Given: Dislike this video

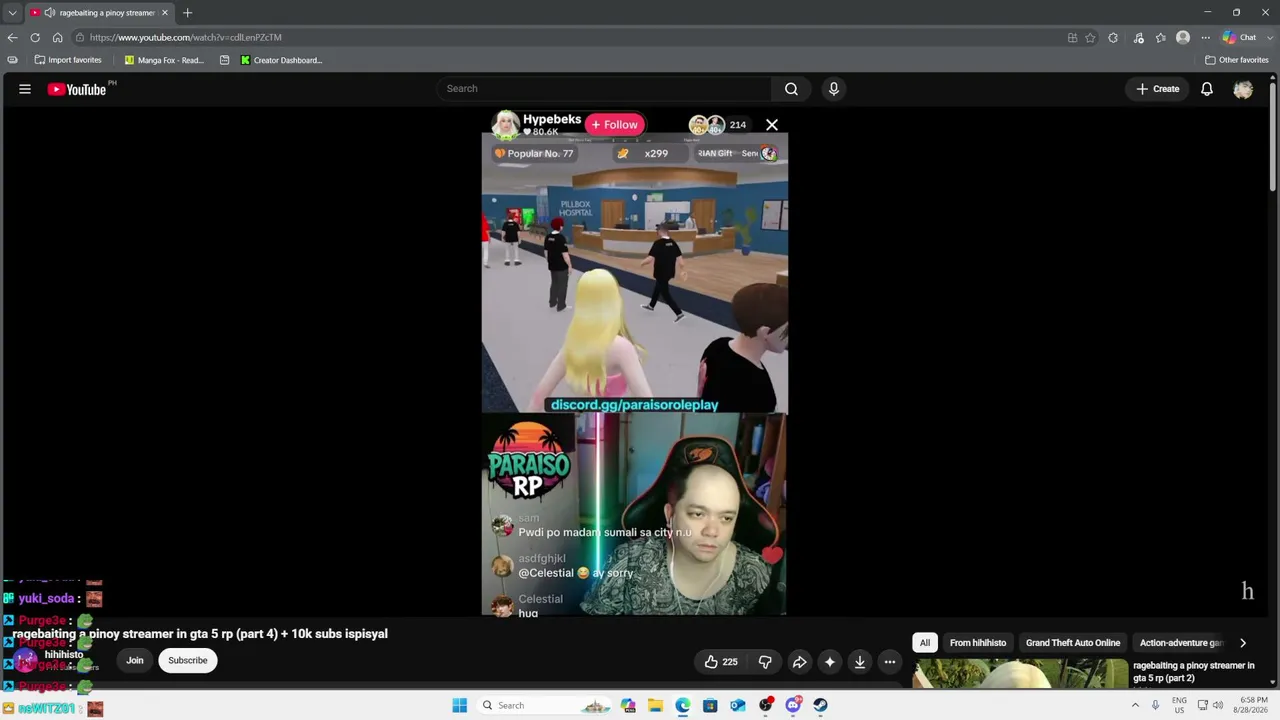Looking at the screenshot, I should coord(765,661).
